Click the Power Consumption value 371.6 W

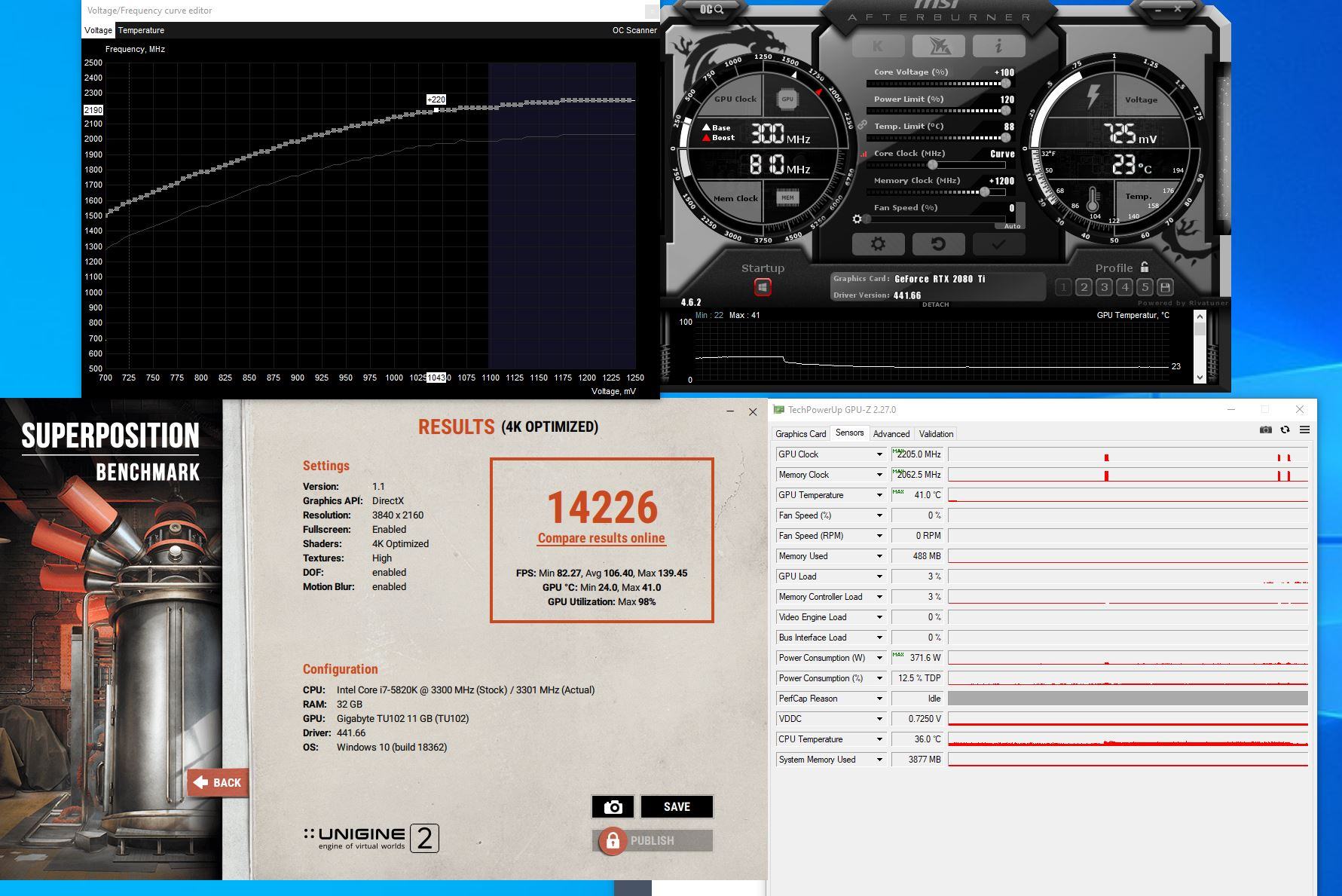(917, 658)
